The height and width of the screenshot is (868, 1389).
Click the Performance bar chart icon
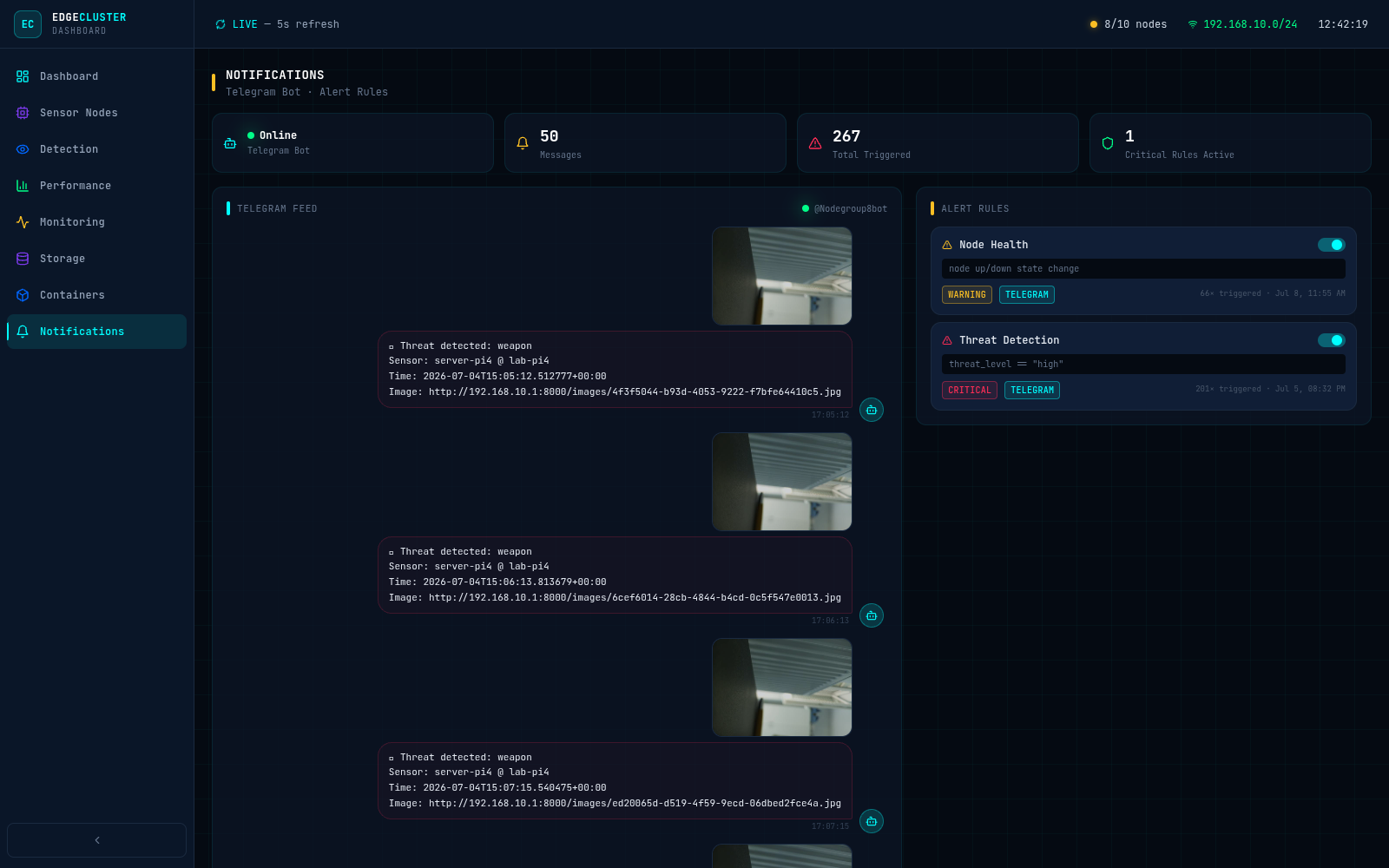pyautogui.click(x=23, y=186)
